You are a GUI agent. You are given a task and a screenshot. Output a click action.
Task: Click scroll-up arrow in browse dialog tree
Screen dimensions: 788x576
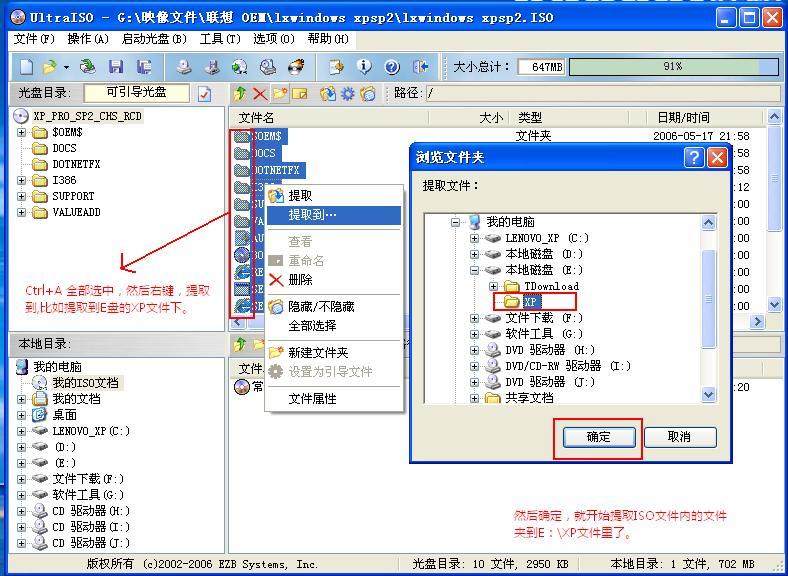click(x=709, y=223)
